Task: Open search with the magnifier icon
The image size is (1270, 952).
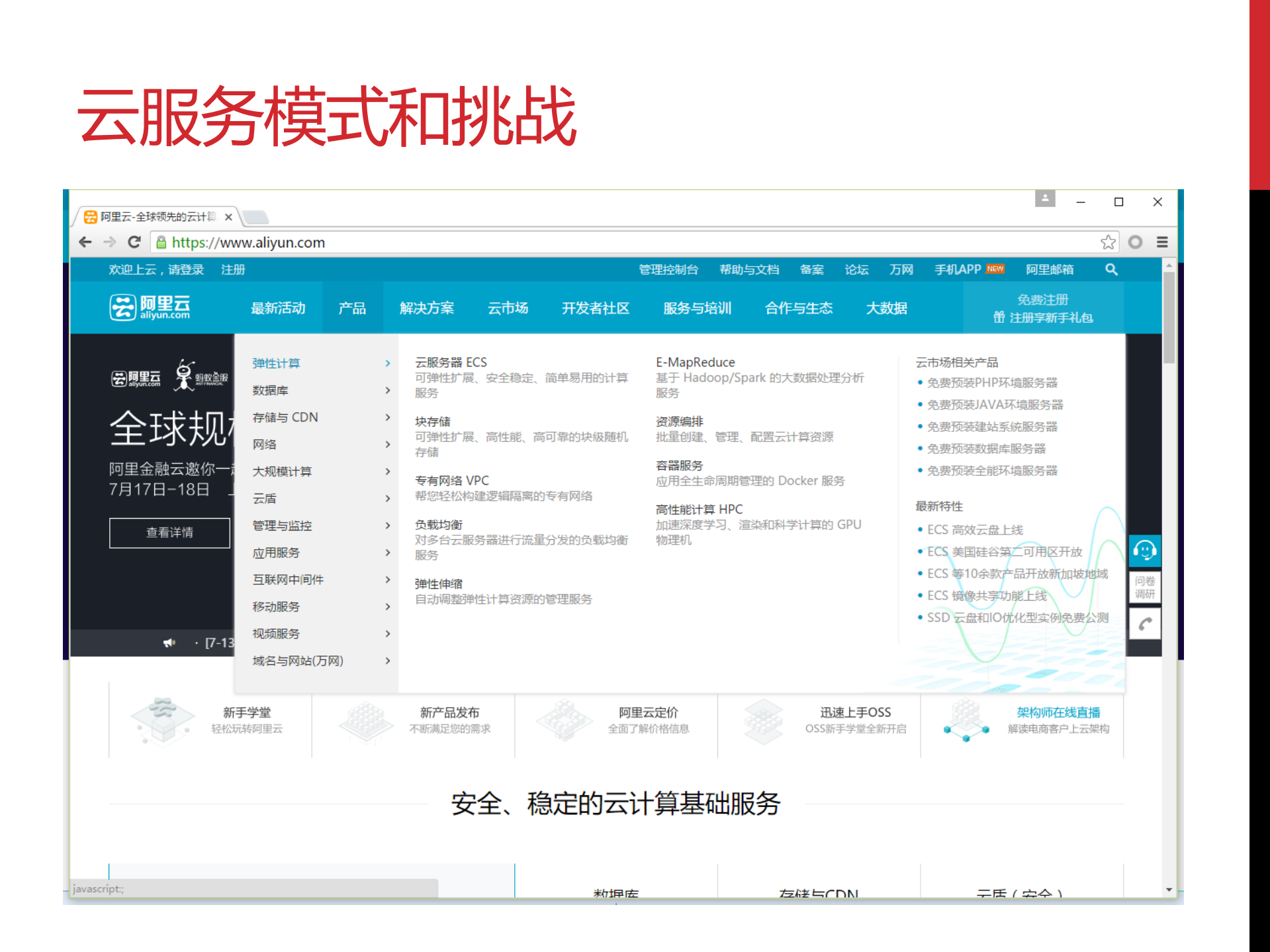Action: 1112,269
